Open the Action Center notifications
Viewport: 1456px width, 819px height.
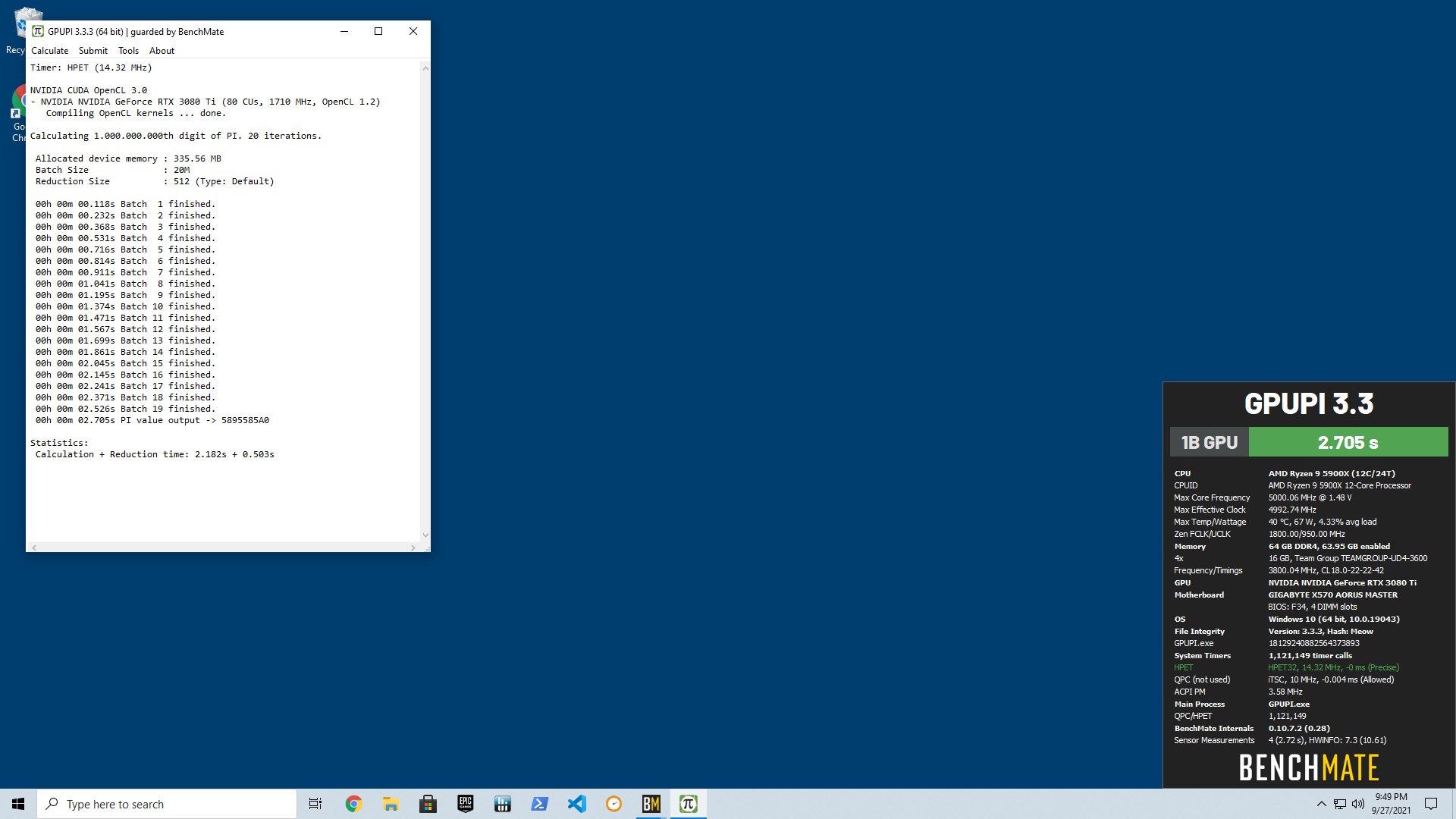pos(1431,804)
